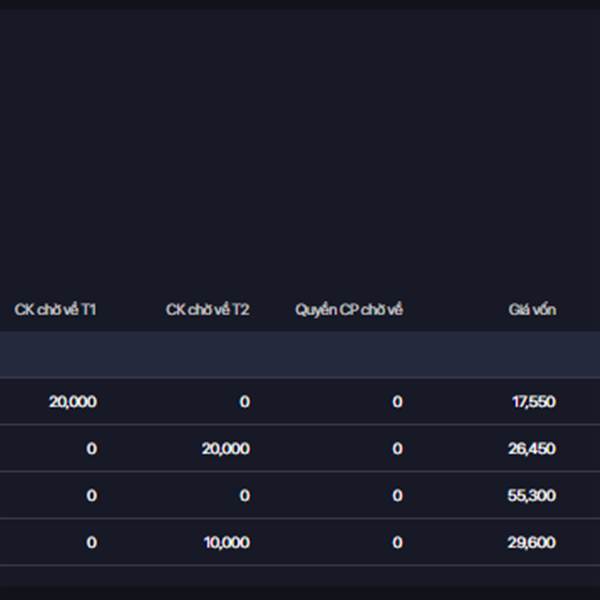
Task: Click the 55,300 cost price cell
Action: click(532, 496)
